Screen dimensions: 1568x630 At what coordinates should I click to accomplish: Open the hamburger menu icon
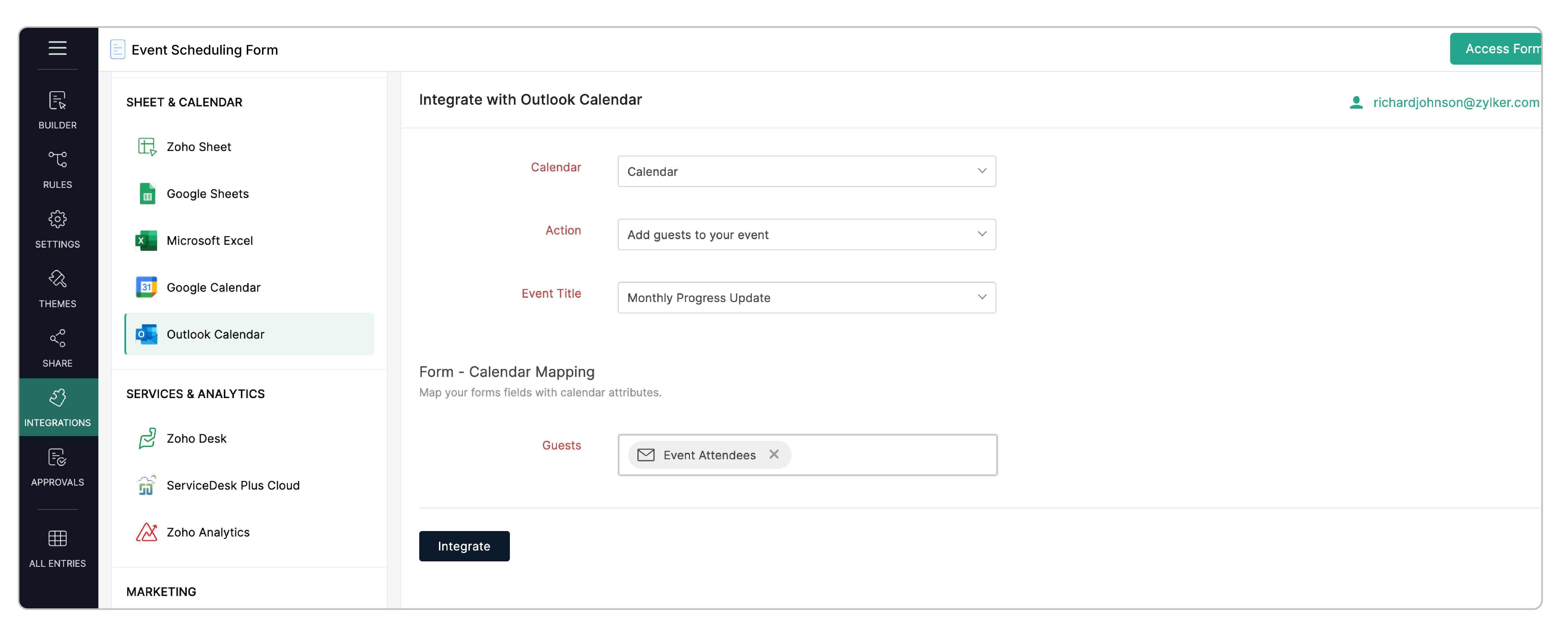tap(57, 48)
